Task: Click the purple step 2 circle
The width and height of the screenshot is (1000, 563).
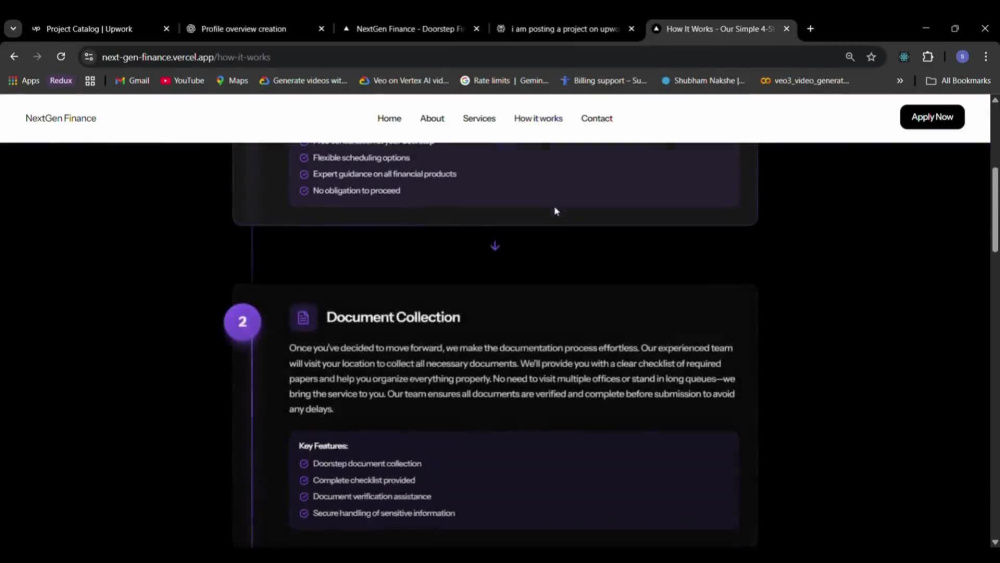Action: pyautogui.click(x=242, y=321)
